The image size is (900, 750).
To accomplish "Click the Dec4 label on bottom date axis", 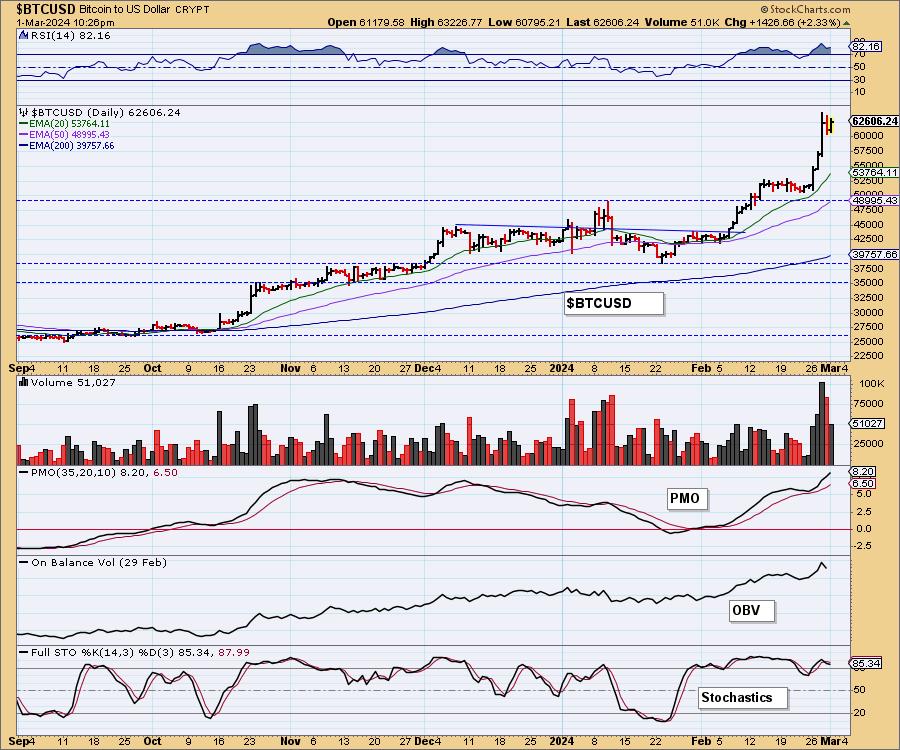I will pyautogui.click(x=428, y=741).
